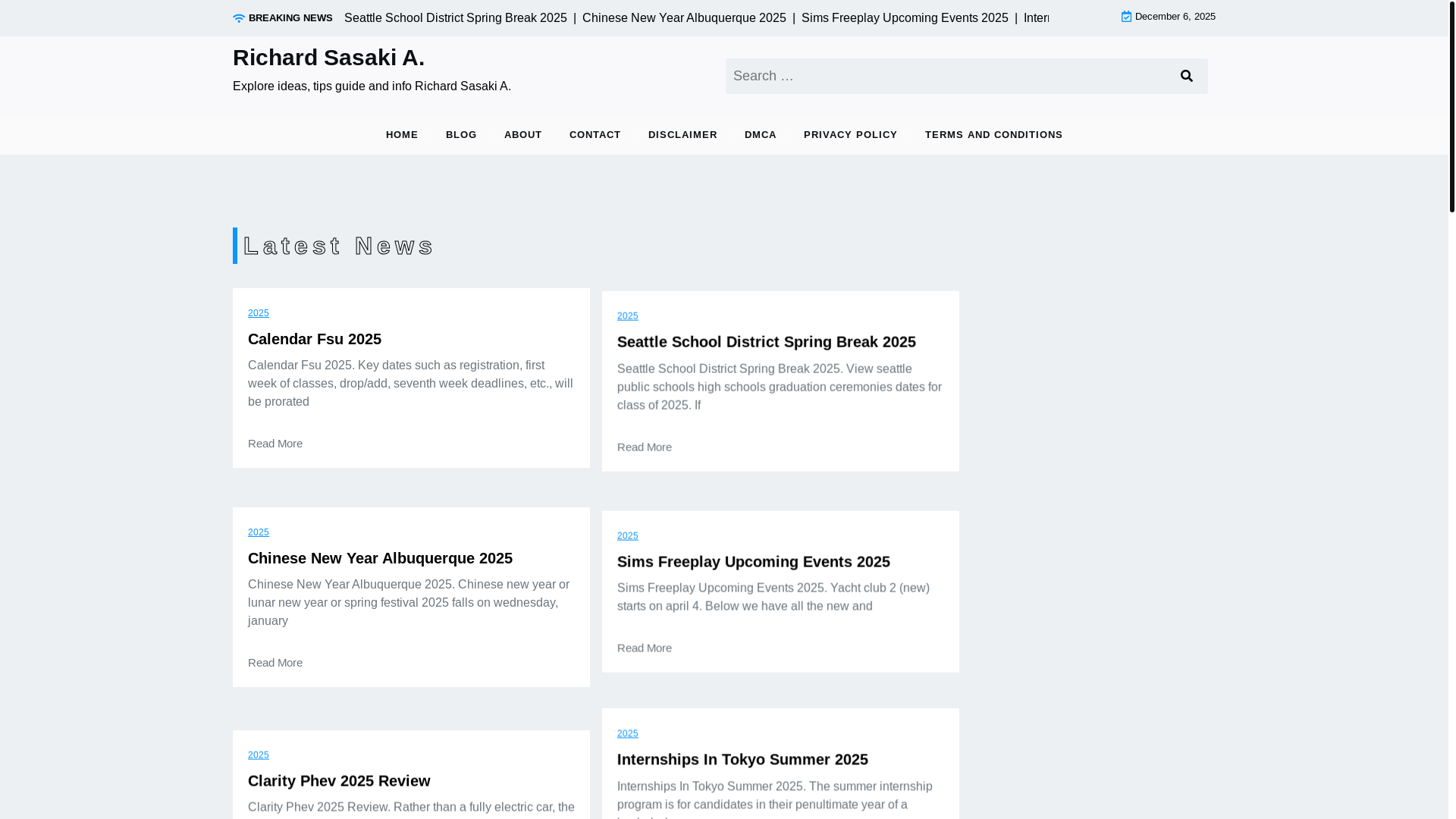
Task: Open the Calendar Fsu 2025 article title
Action: 315,339
